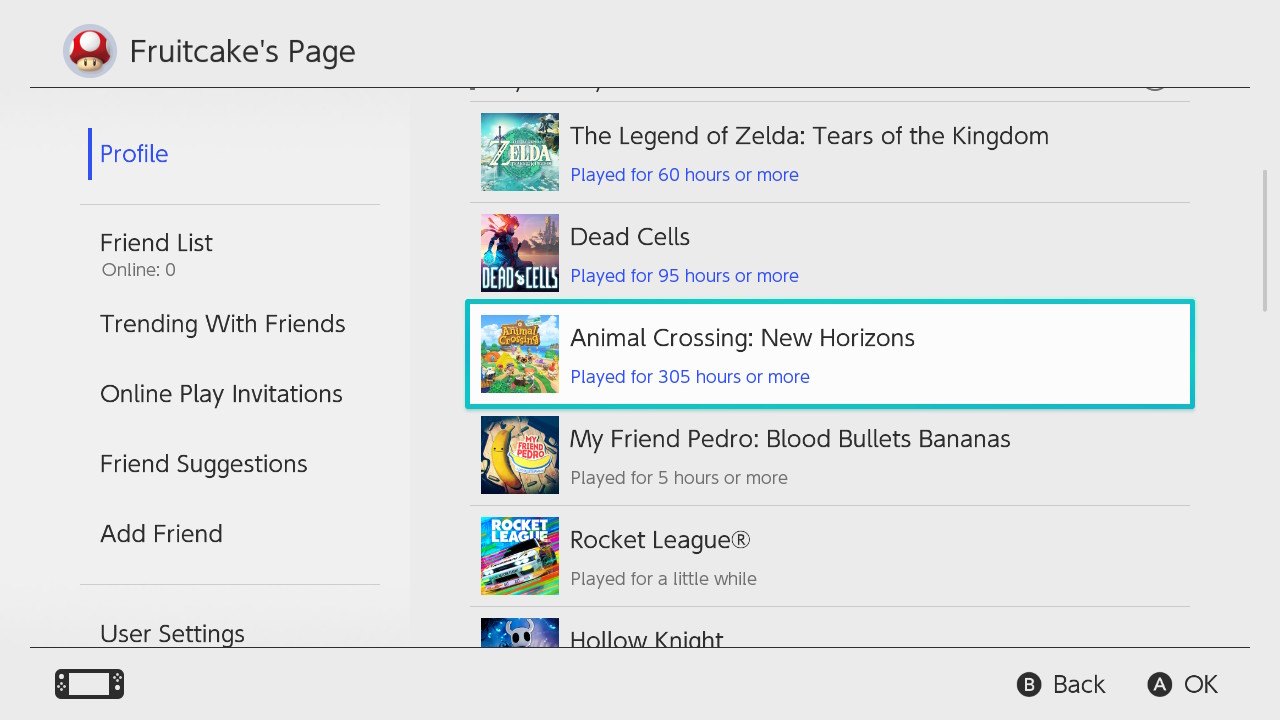Open Trending With Friends

tap(222, 324)
